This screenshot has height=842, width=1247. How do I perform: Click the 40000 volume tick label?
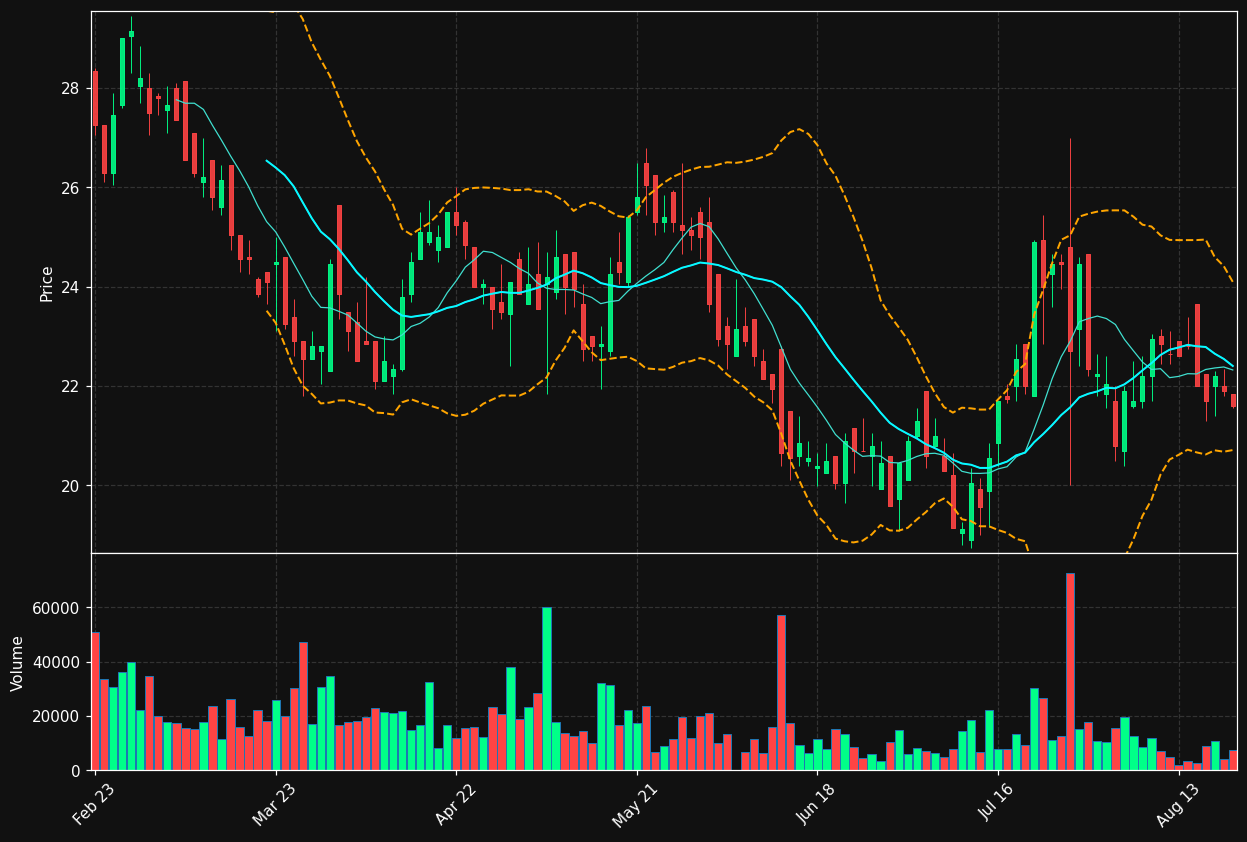click(57, 662)
